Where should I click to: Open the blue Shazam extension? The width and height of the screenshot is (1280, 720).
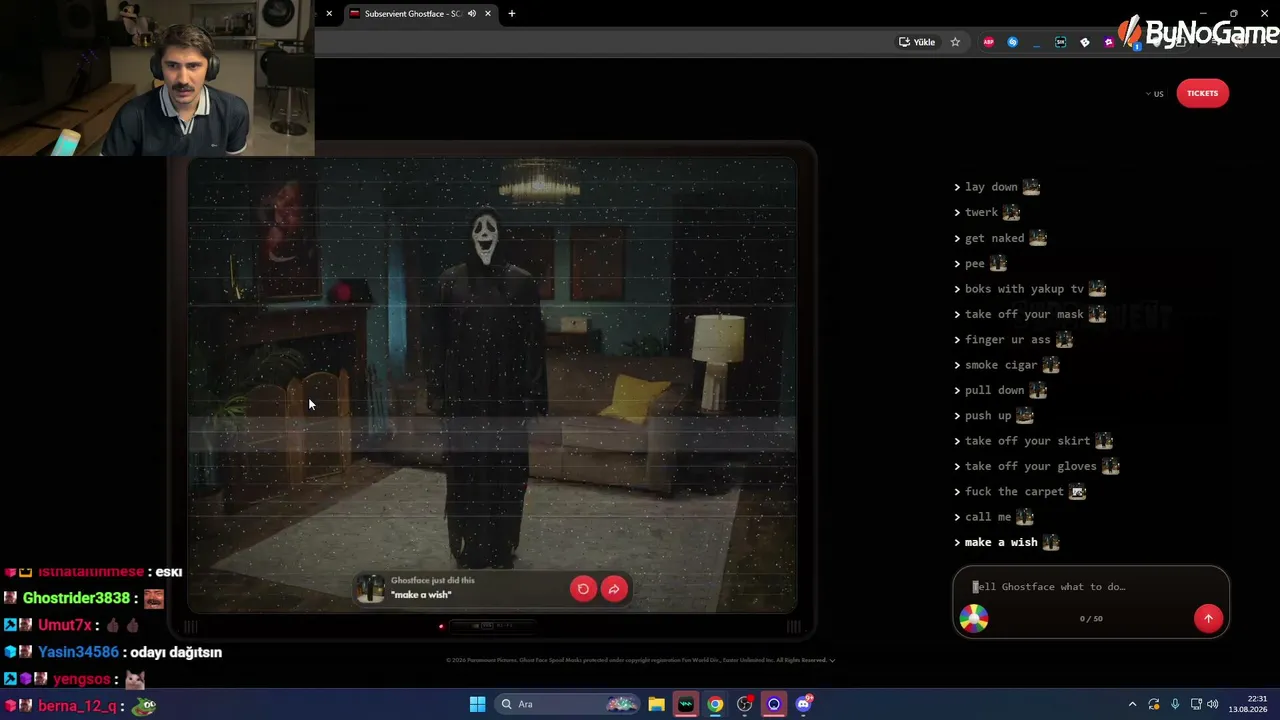[1013, 42]
